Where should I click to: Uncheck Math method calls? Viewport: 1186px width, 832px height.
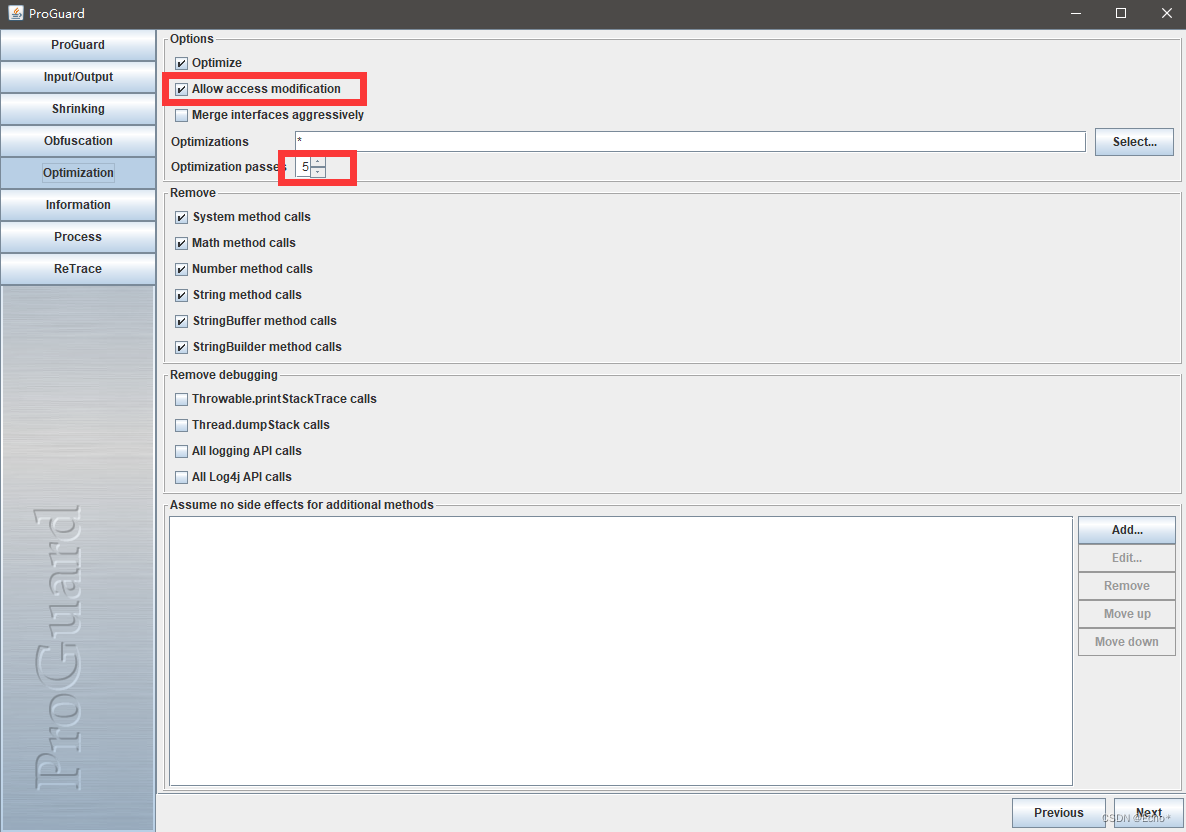pyautogui.click(x=182, y=244)
